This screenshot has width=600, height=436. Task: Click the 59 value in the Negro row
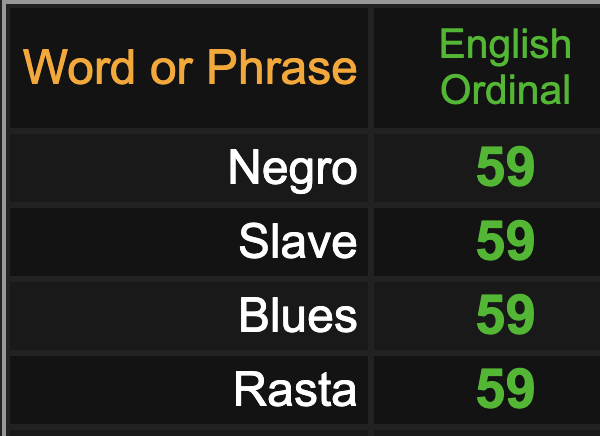point(505,167)
